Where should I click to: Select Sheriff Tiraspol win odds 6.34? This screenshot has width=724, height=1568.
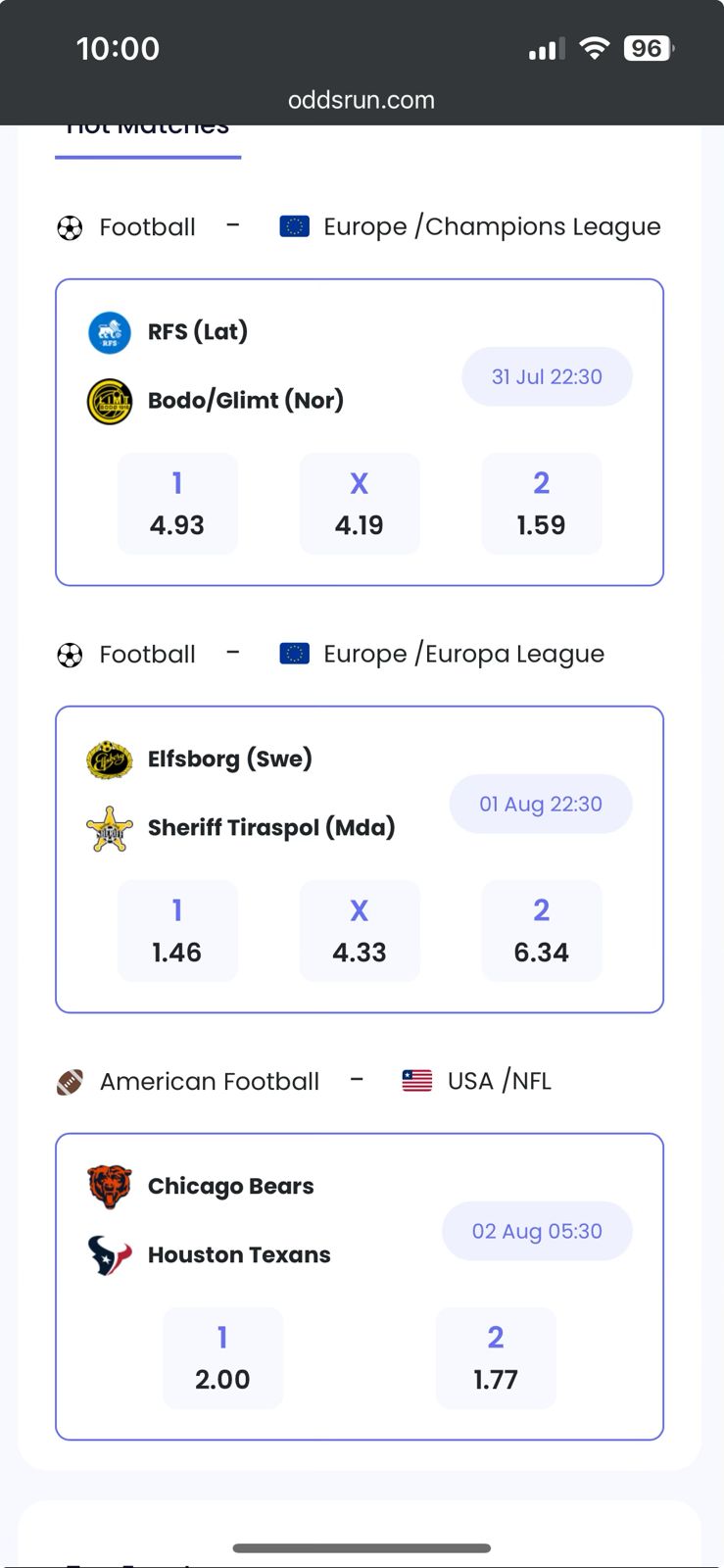542,931
